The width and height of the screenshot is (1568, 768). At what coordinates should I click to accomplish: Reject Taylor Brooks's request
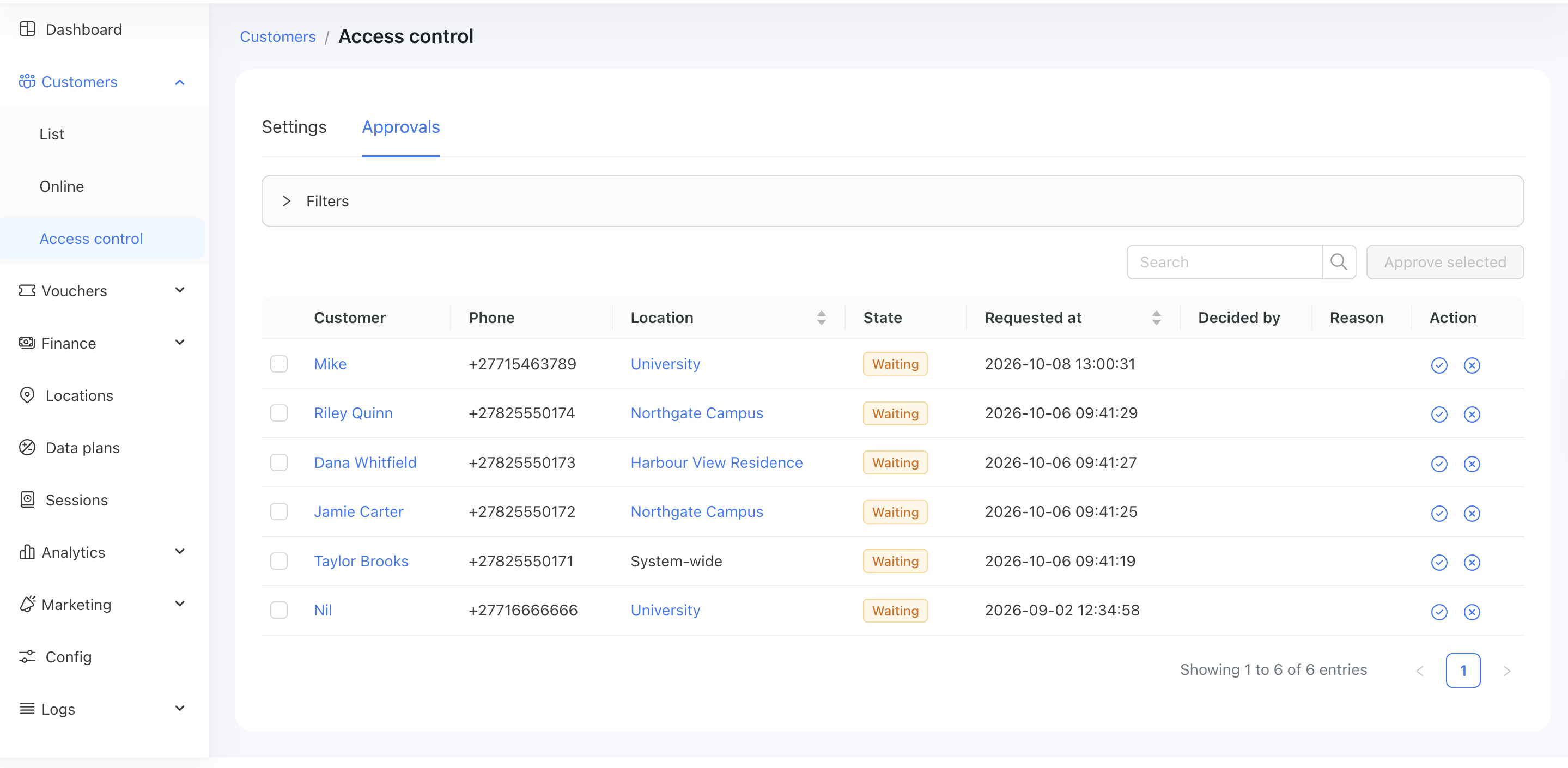click(1472, 562)
